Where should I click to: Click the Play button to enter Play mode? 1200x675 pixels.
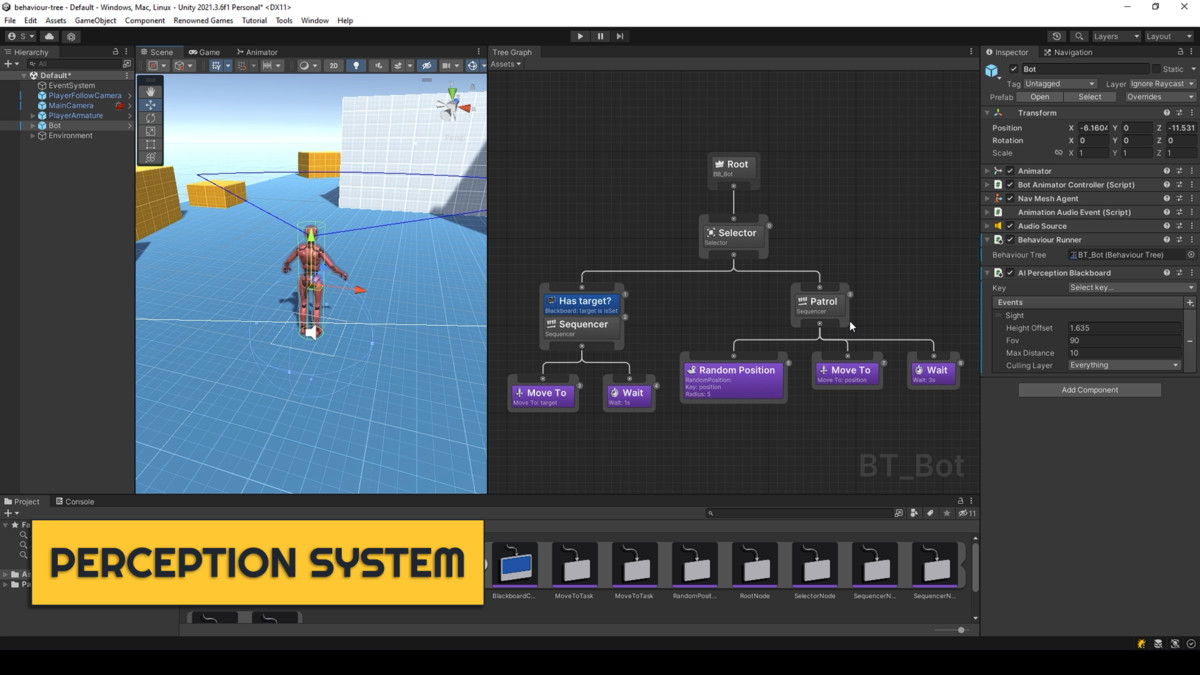pos(580,35)
